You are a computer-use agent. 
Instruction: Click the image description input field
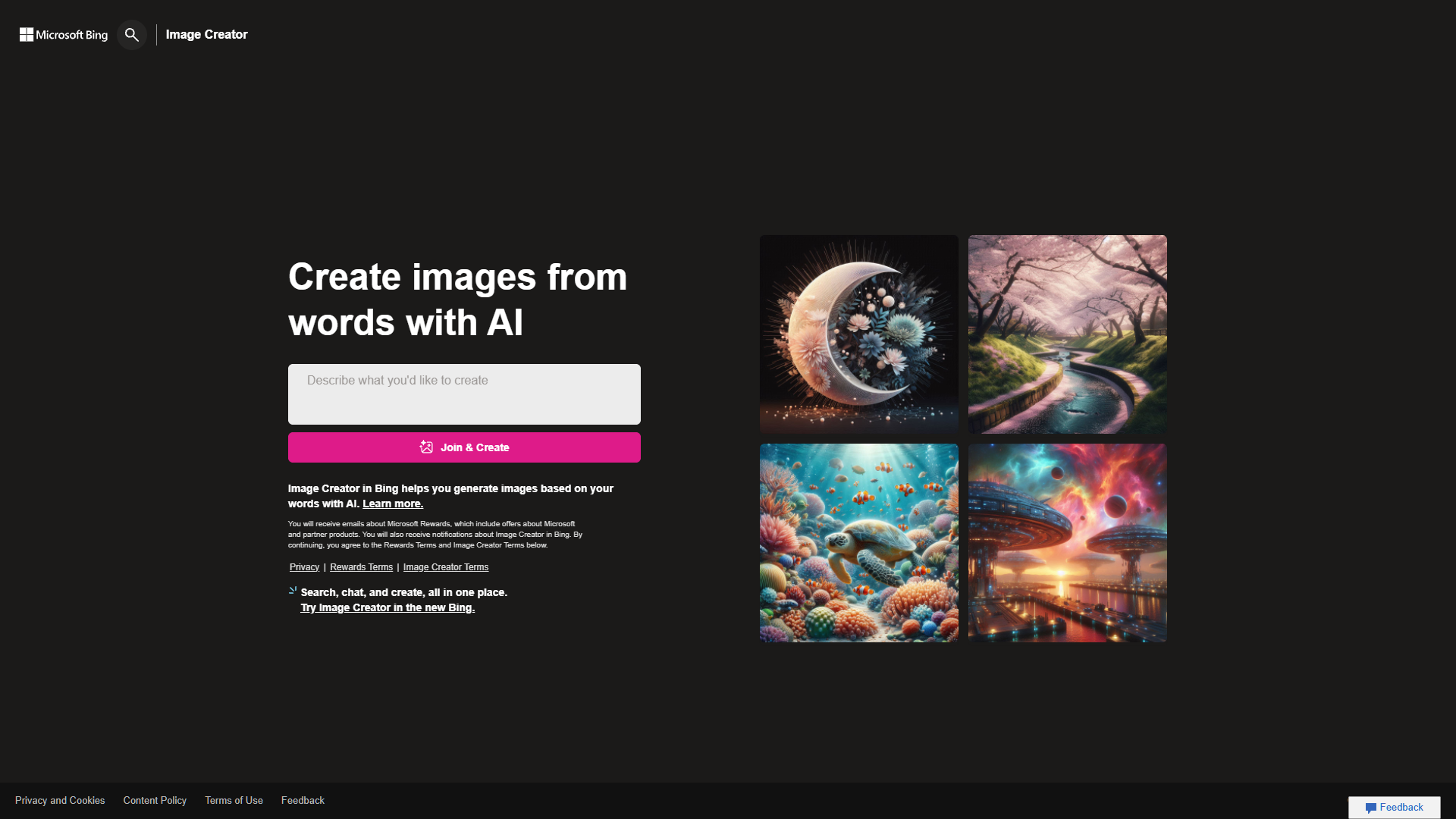coord(463,394)
